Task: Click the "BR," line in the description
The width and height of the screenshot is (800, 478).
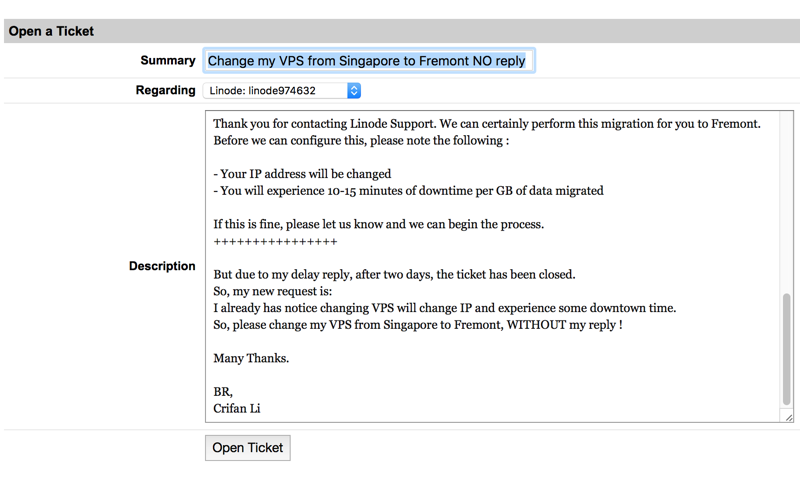Action: click(x=223, y=392)
